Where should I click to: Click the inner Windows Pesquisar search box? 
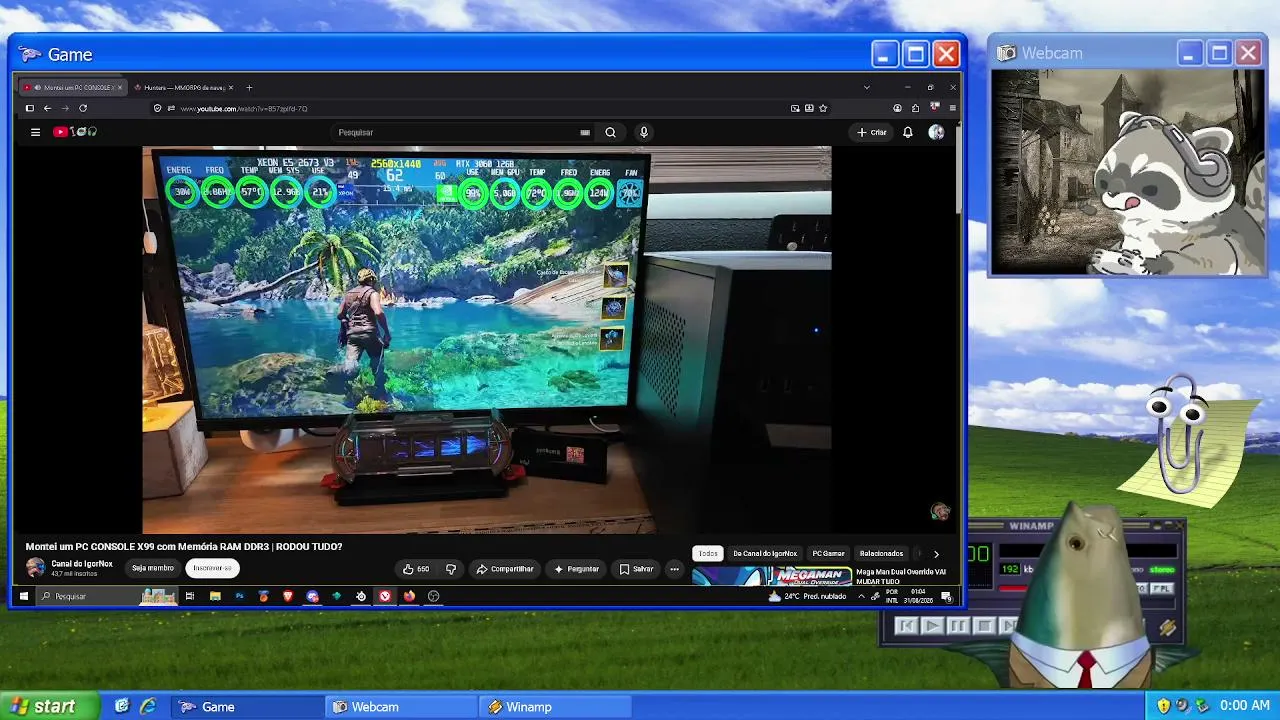point(107,596)
